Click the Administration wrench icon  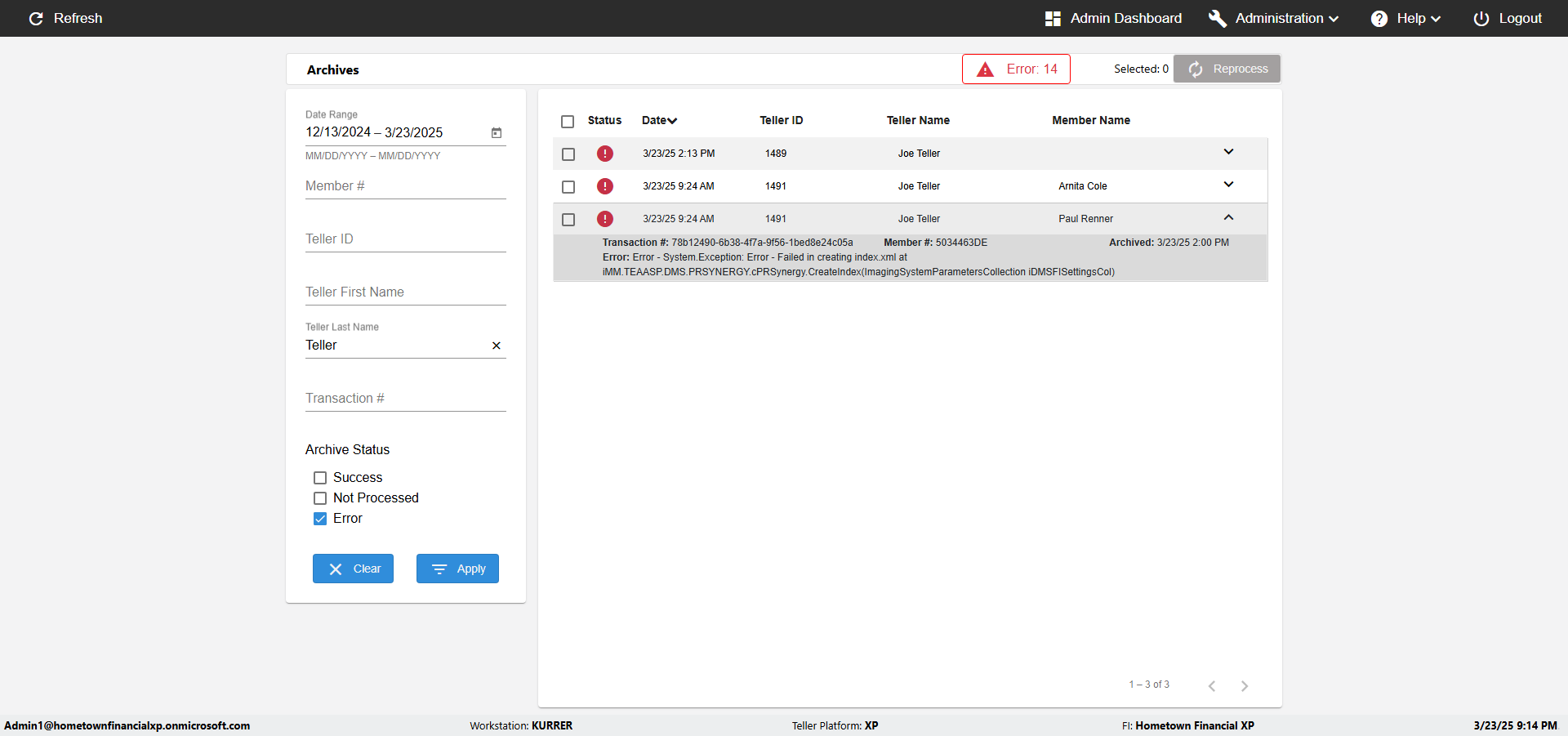pyautogui.click(x=1218, y=18)
